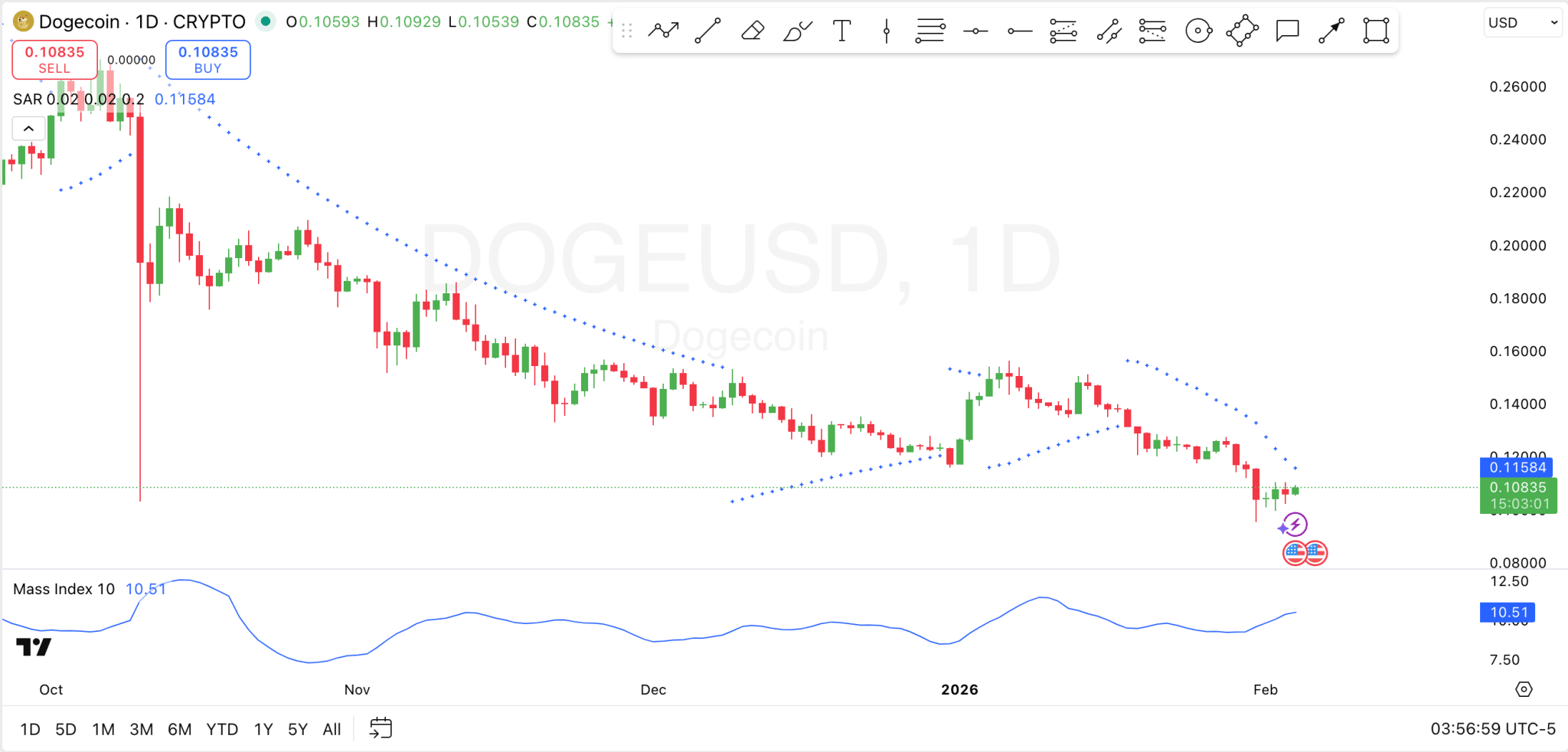Select the Text tool
The height and width of the screenshot is (752, 1568).
pyautogui.click(x=841, y=30)
